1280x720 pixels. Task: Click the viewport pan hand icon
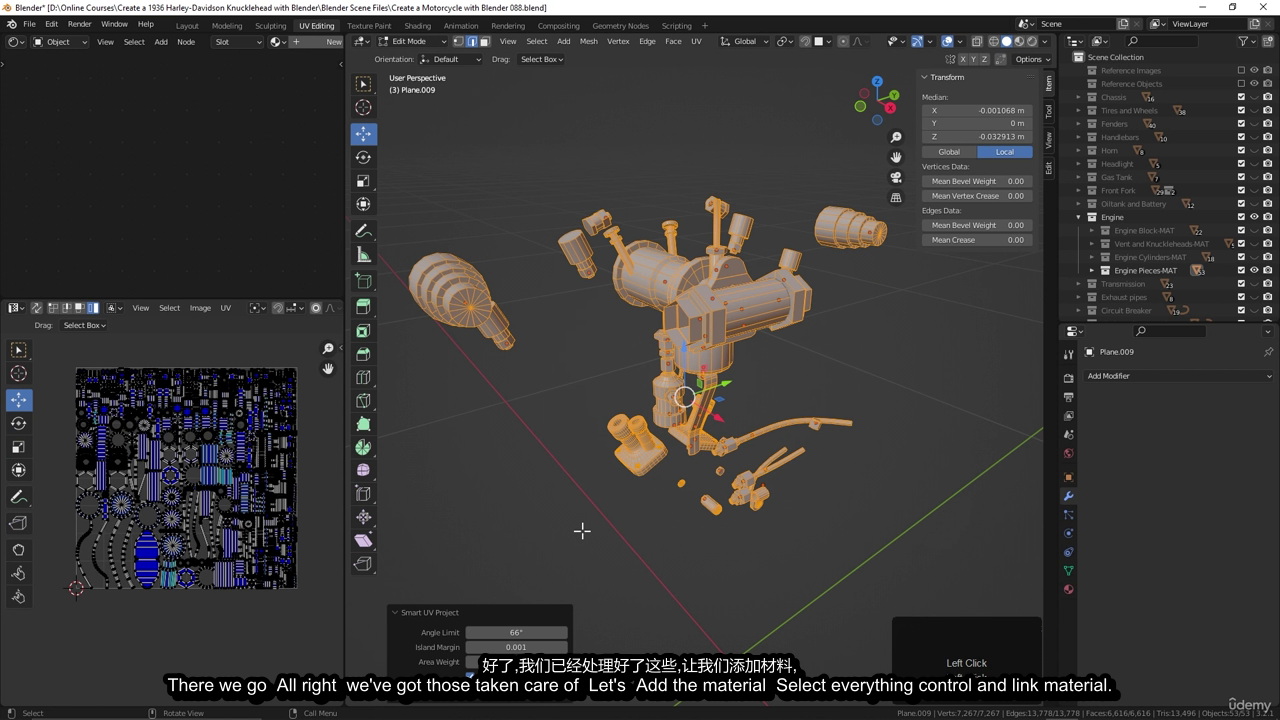point(896,157)
